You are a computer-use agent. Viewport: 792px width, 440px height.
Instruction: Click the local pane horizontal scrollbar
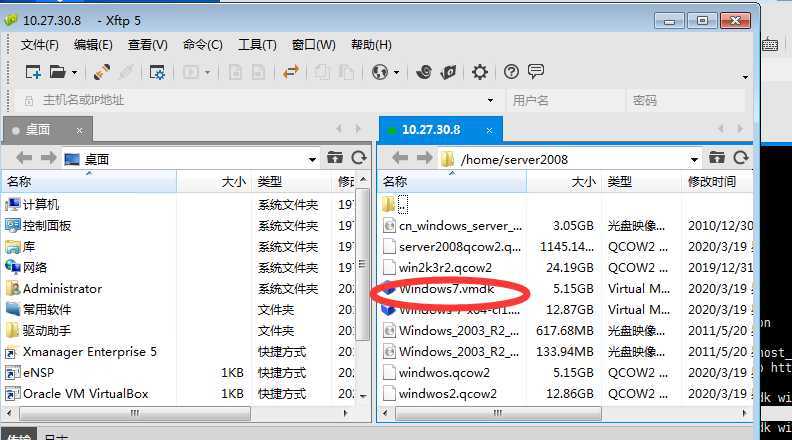[x=134, y=413]
